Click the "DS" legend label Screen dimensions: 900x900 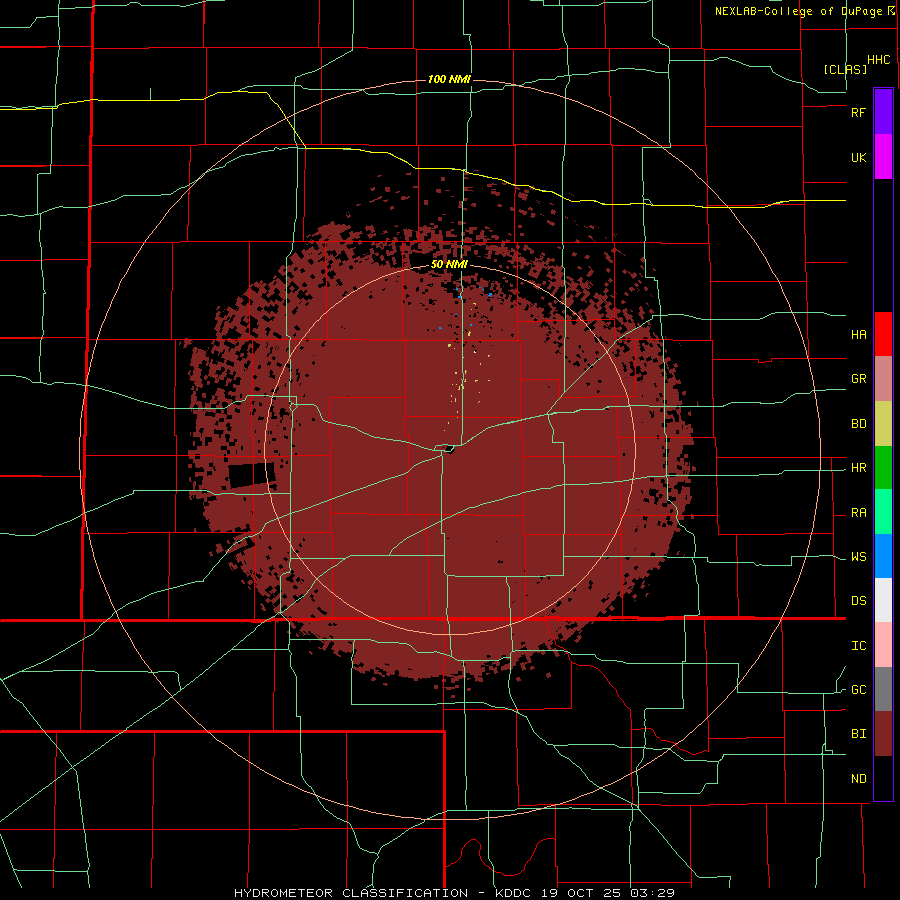pyautogui.click(x=858, y=600)
